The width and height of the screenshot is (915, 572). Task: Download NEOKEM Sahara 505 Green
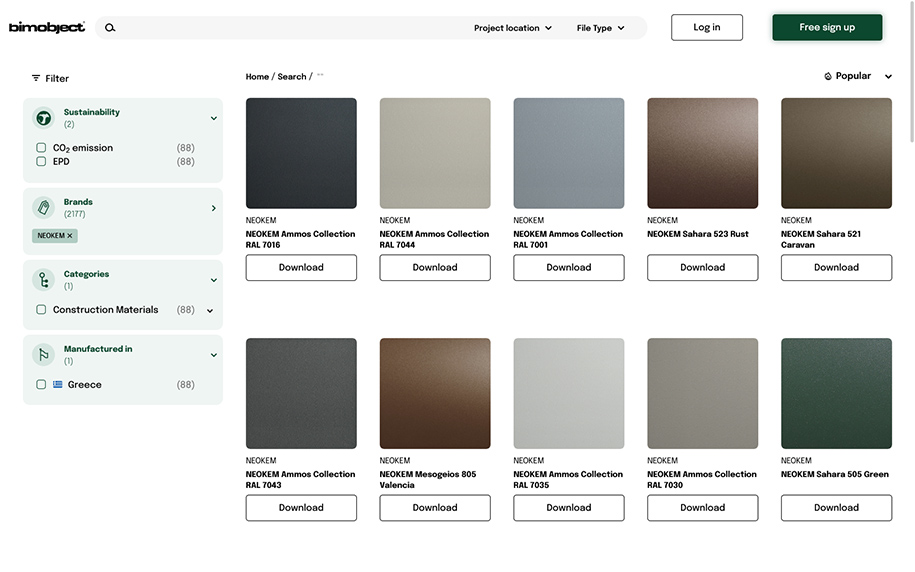click(836, 508)
